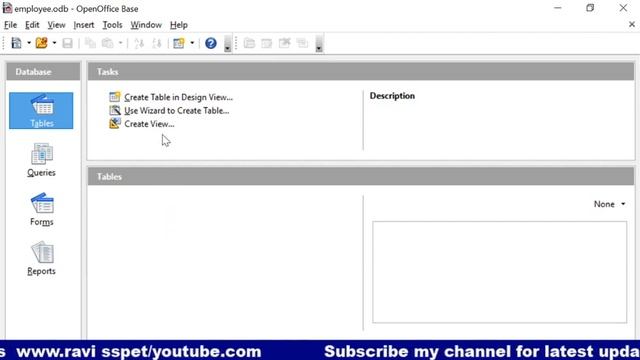Image resolution: width=640 pixels, height=360 pixels.
Task: Open the None preview mode dropdown
Action: pyautogui.click(x=609, y=204)
